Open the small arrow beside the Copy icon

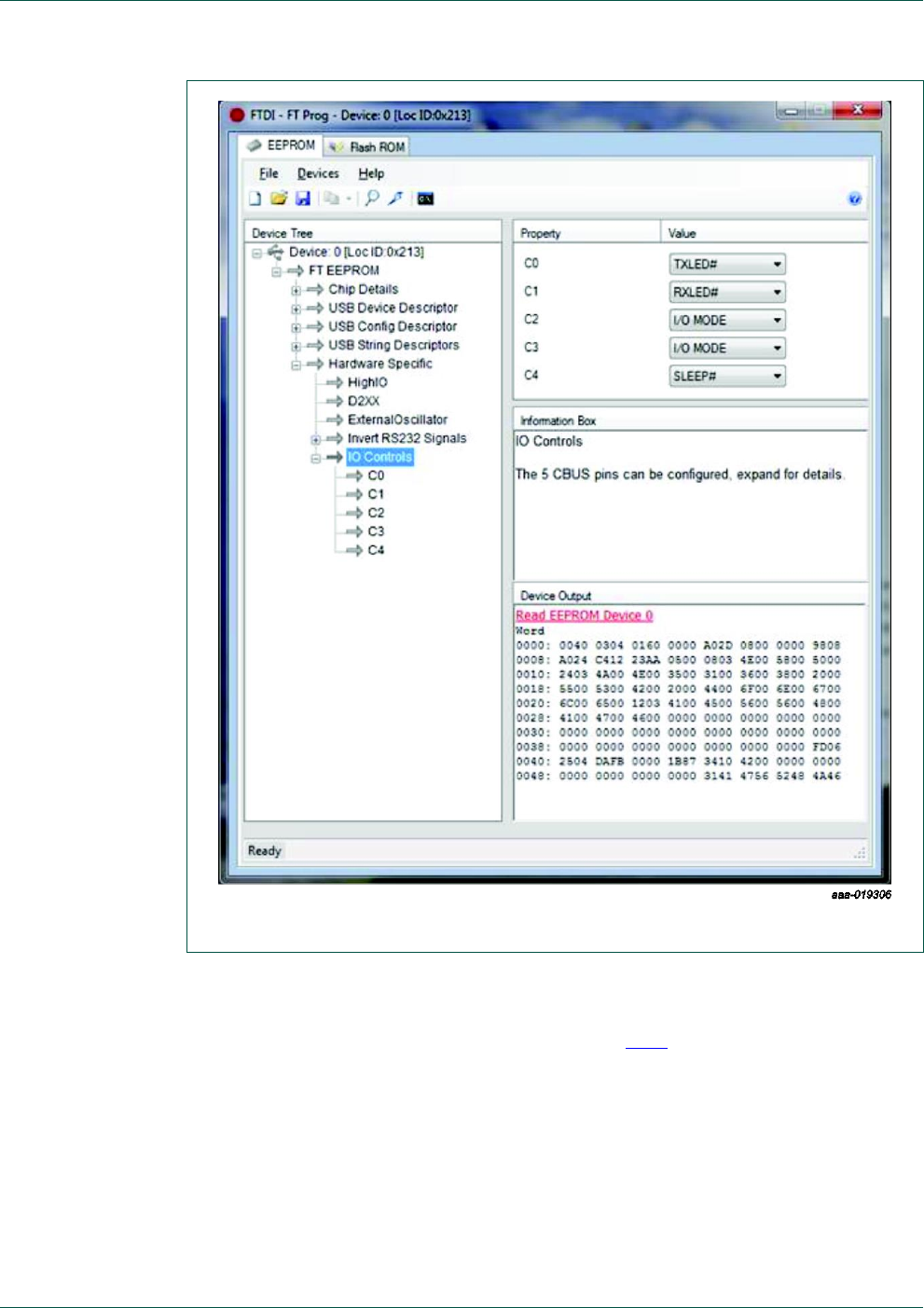click(x=349, y=199)
